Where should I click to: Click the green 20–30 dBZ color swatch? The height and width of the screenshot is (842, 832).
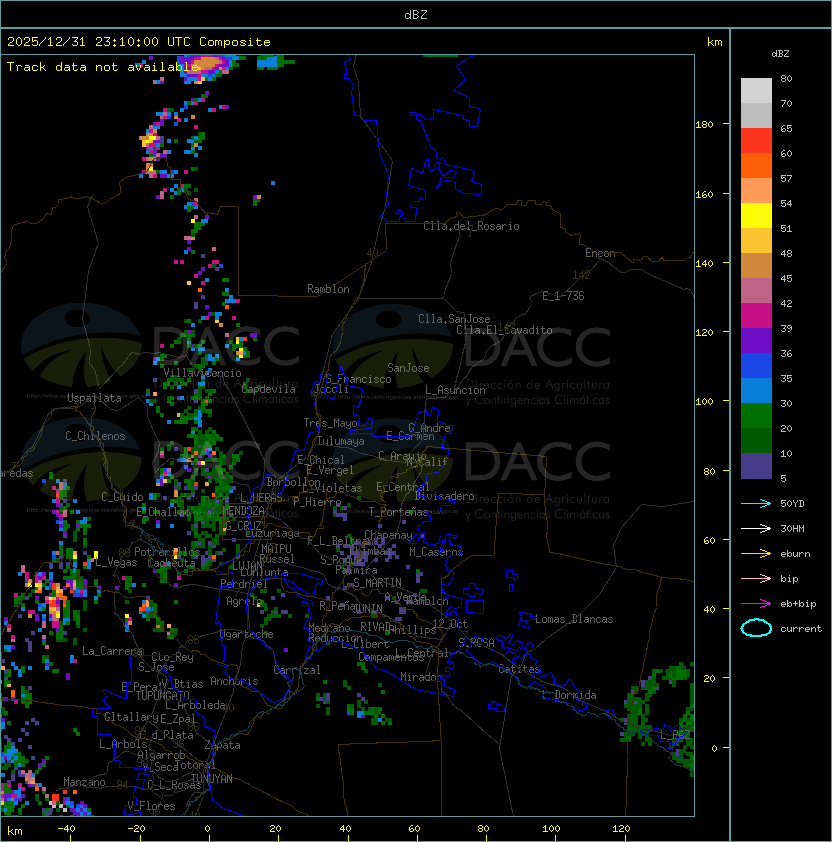pyautogui.click(x=756, y=416)
